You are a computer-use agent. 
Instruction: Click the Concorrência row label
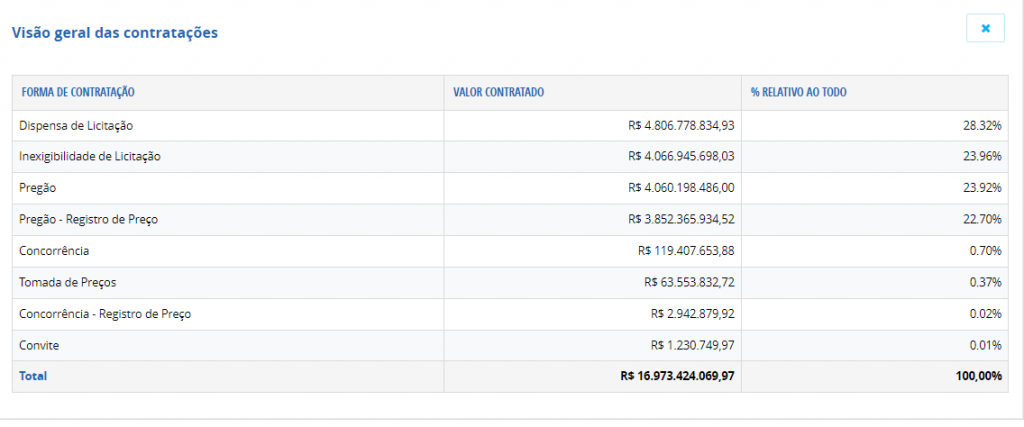tap(54, 251)
